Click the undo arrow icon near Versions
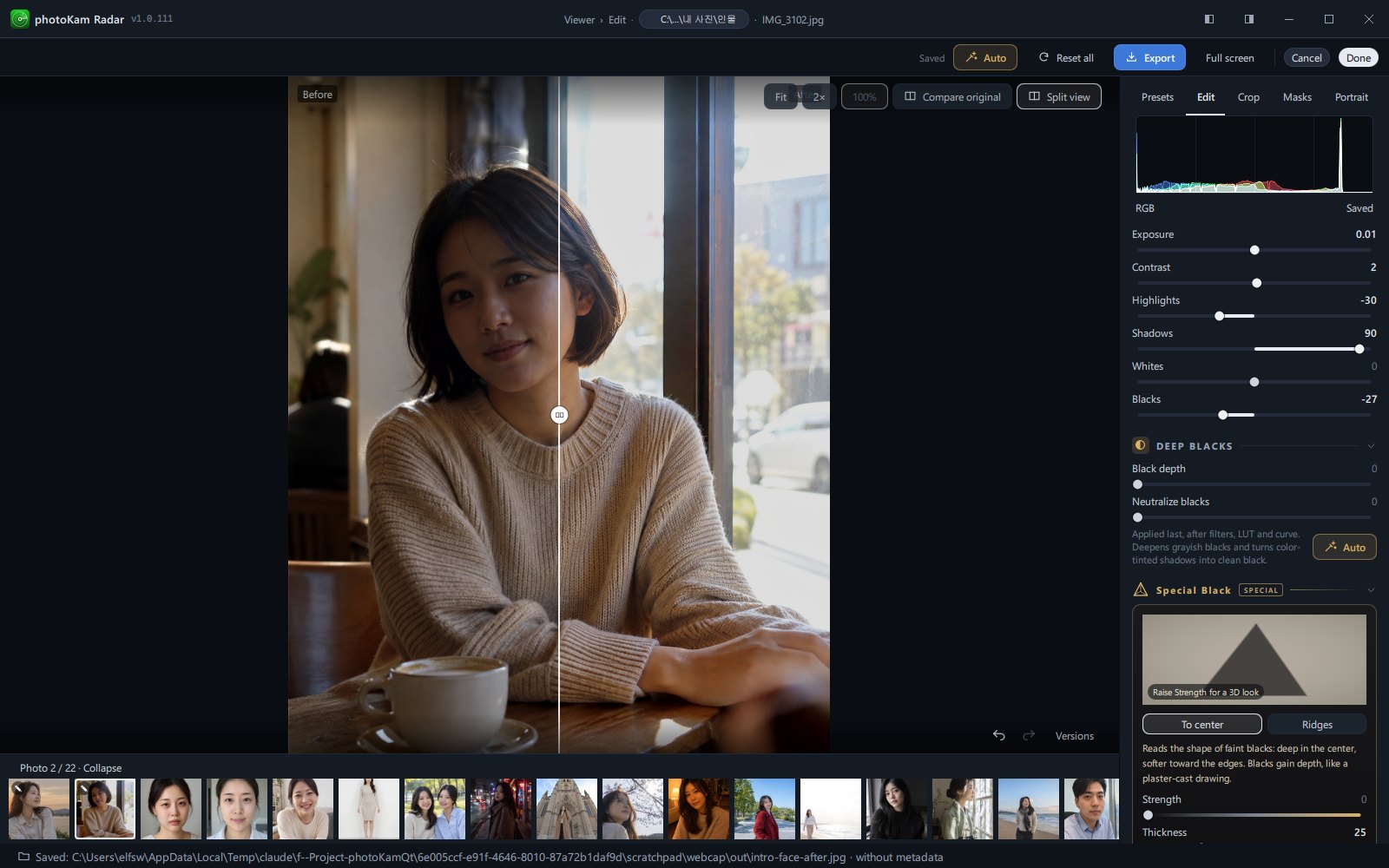 point(999,735)
